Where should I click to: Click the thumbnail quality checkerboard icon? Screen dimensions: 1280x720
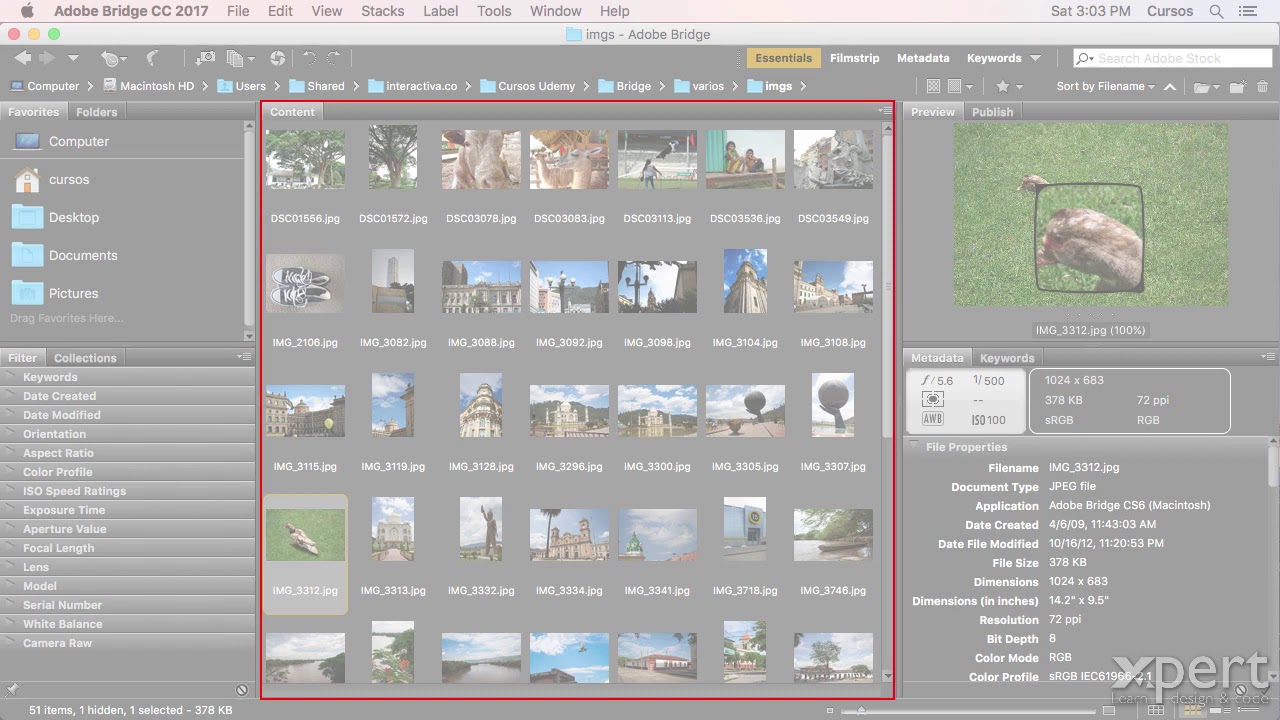[x=933, y=86]
